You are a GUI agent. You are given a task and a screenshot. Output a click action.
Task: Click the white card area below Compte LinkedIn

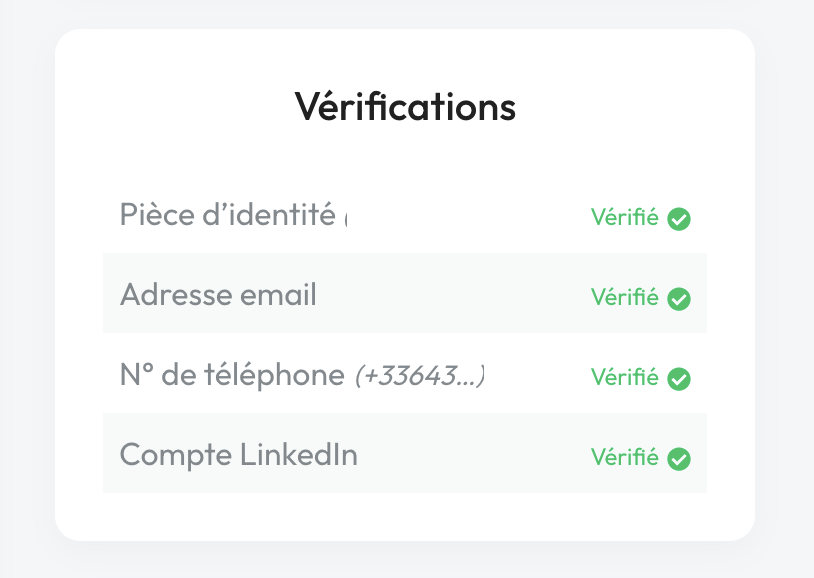point(405,516)
